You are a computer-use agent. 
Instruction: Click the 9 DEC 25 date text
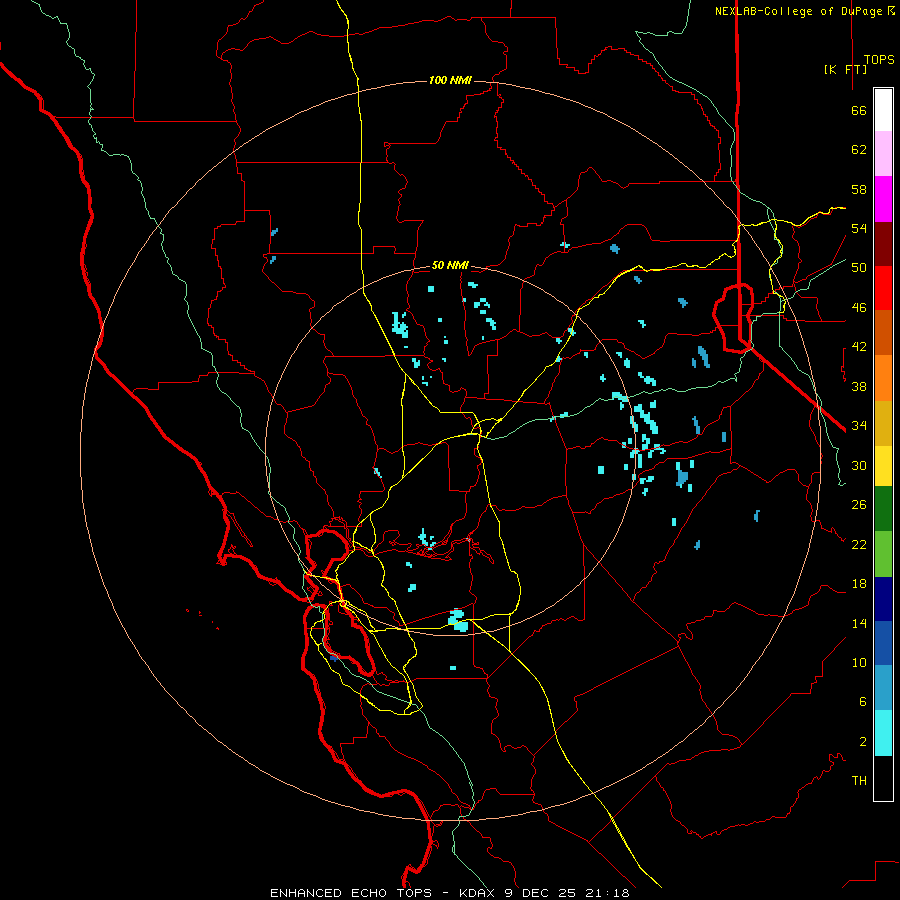542,893
